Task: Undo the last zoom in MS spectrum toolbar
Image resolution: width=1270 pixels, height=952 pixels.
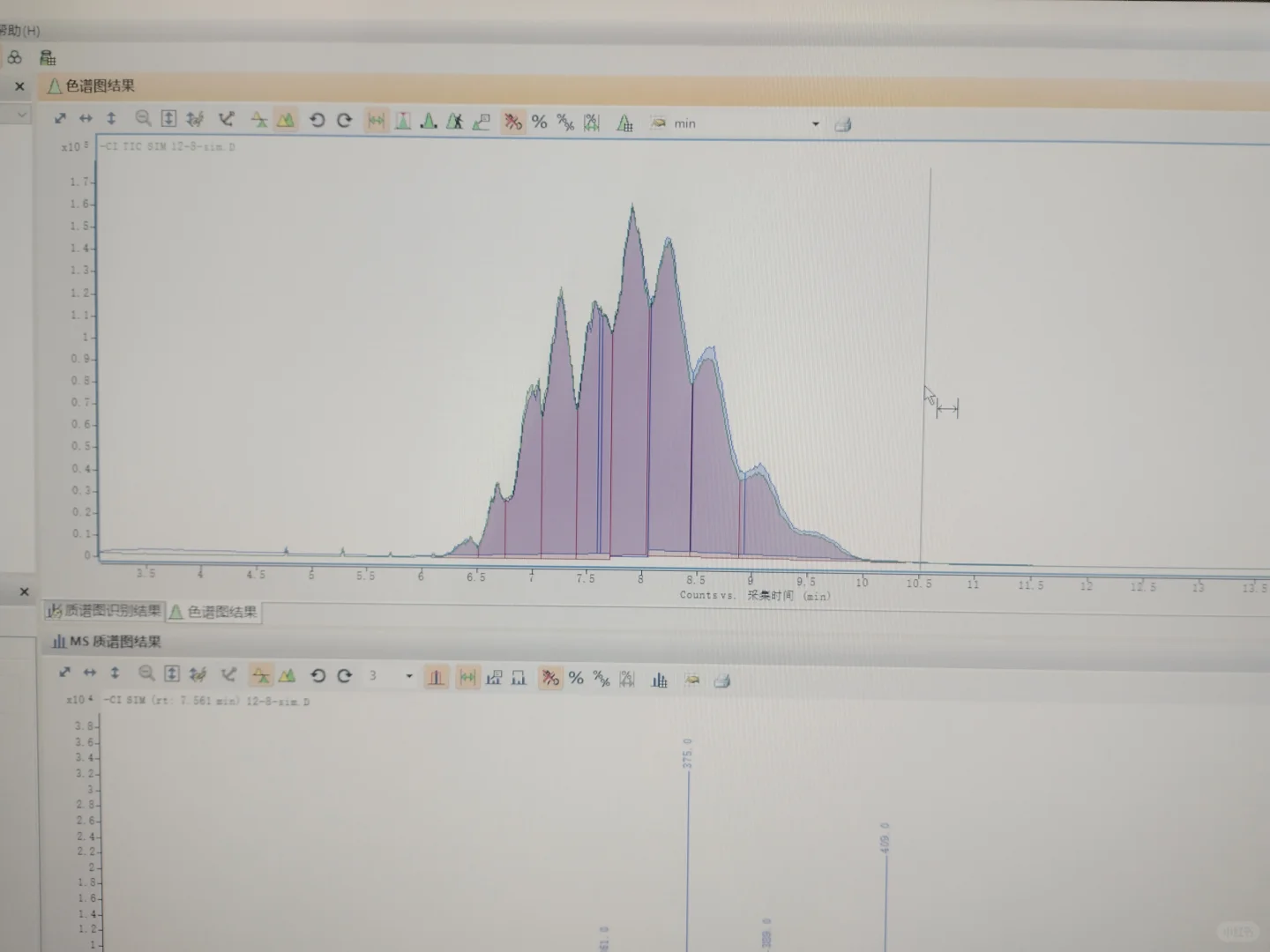Action: coord(317,675)
